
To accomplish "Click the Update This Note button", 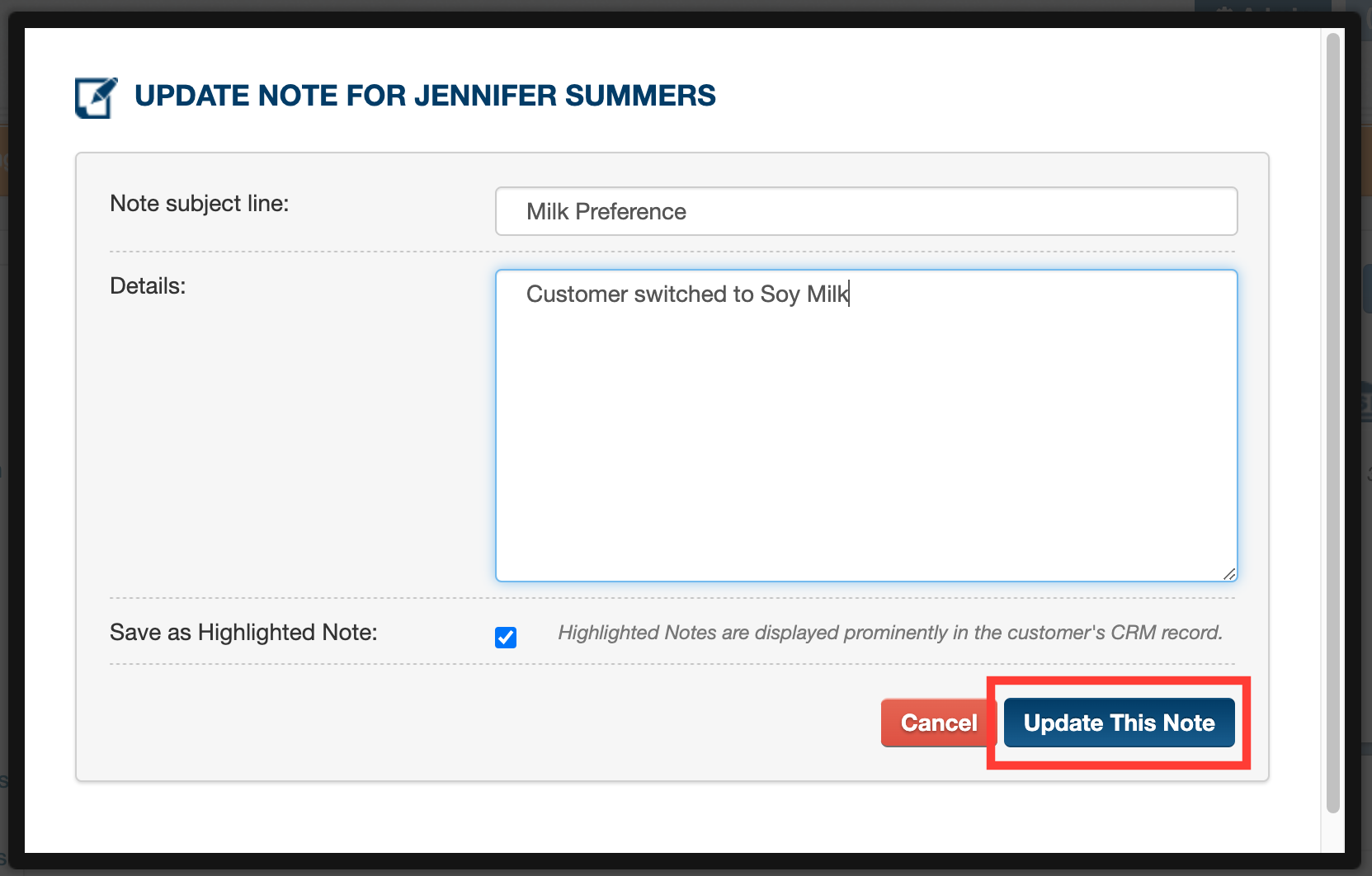I will (1119, 723).
